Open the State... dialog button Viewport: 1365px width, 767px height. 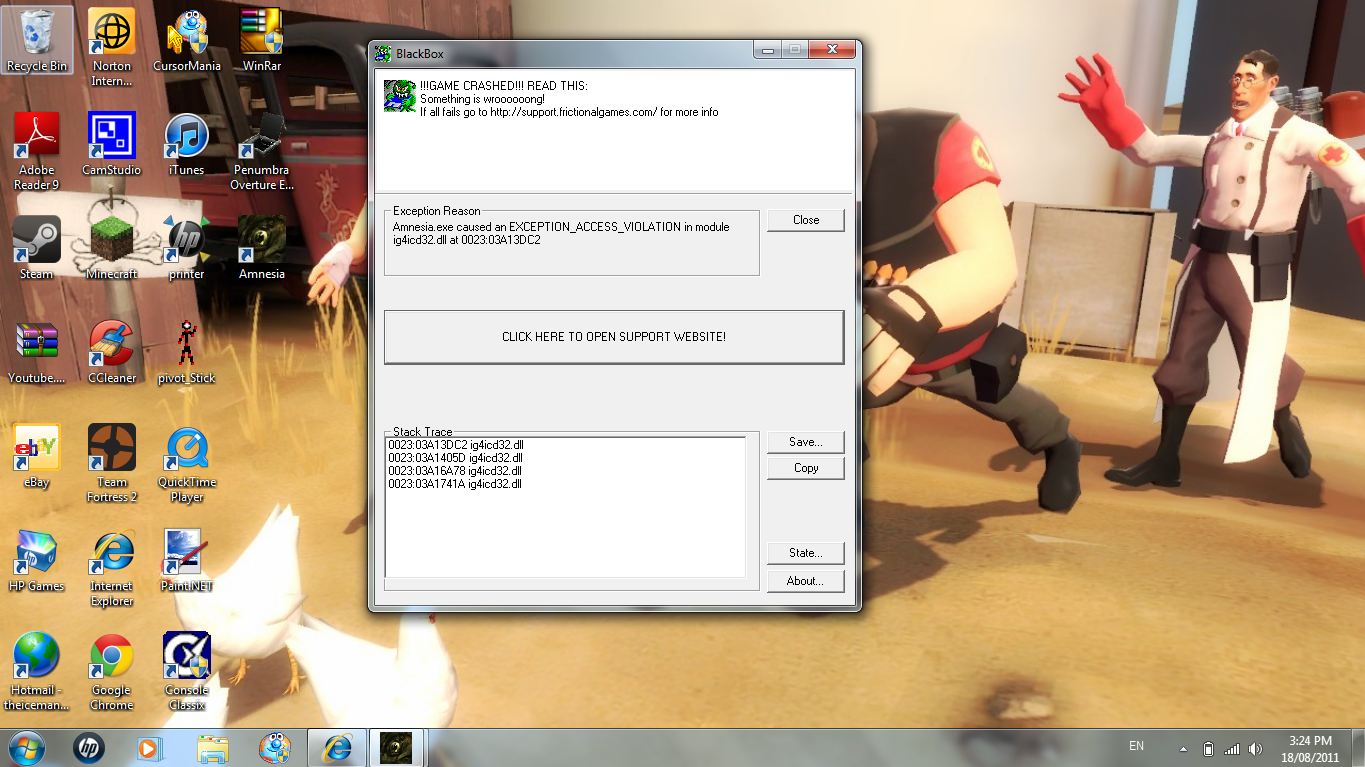click(x=805, y=553)
